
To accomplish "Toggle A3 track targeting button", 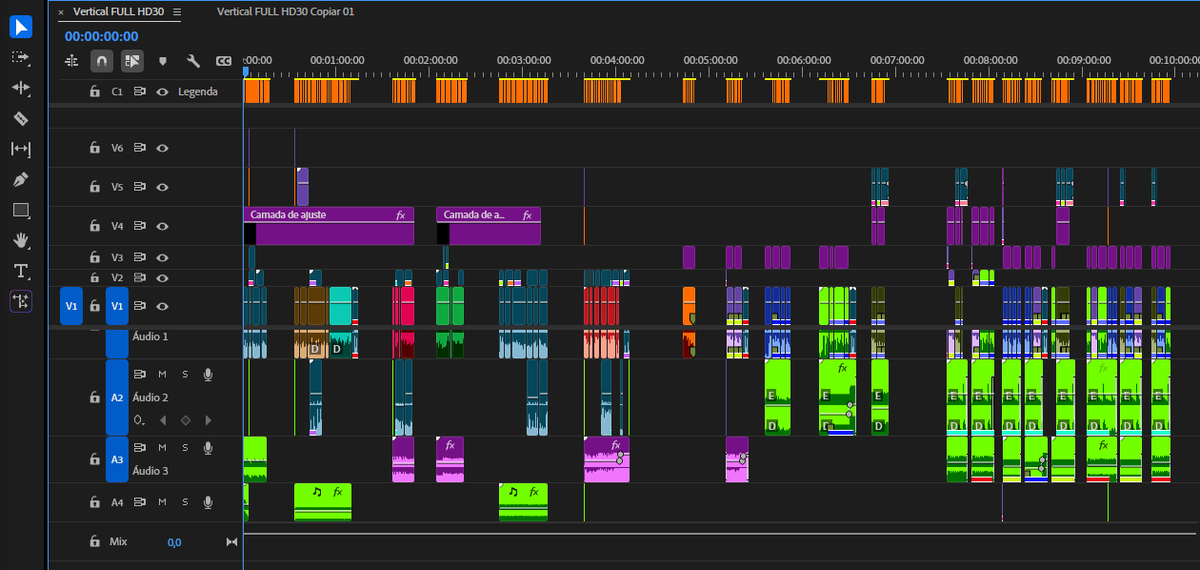I will [117, 460].
